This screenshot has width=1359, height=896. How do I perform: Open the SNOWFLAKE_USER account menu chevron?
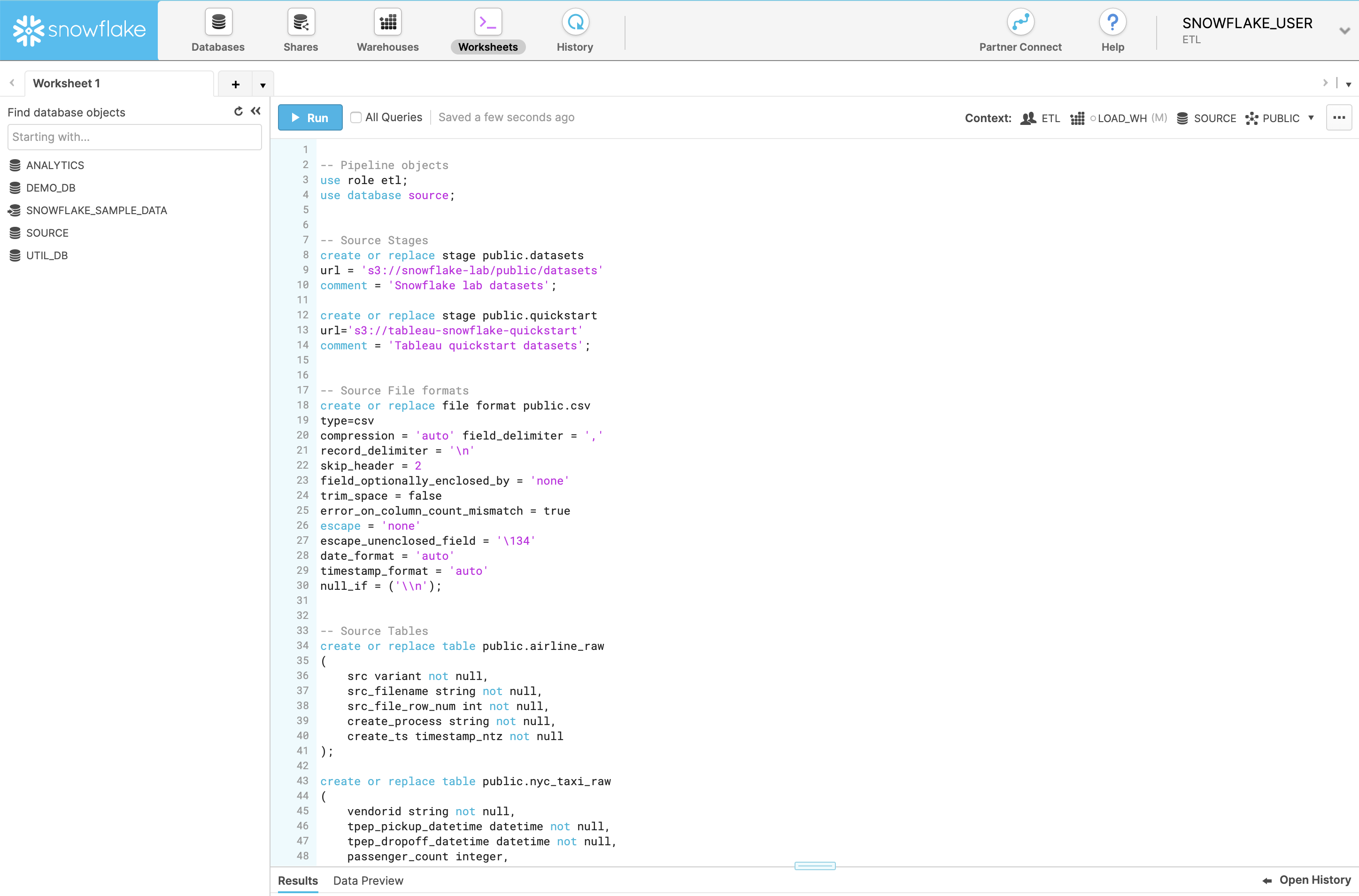(x=1344, y=30)
